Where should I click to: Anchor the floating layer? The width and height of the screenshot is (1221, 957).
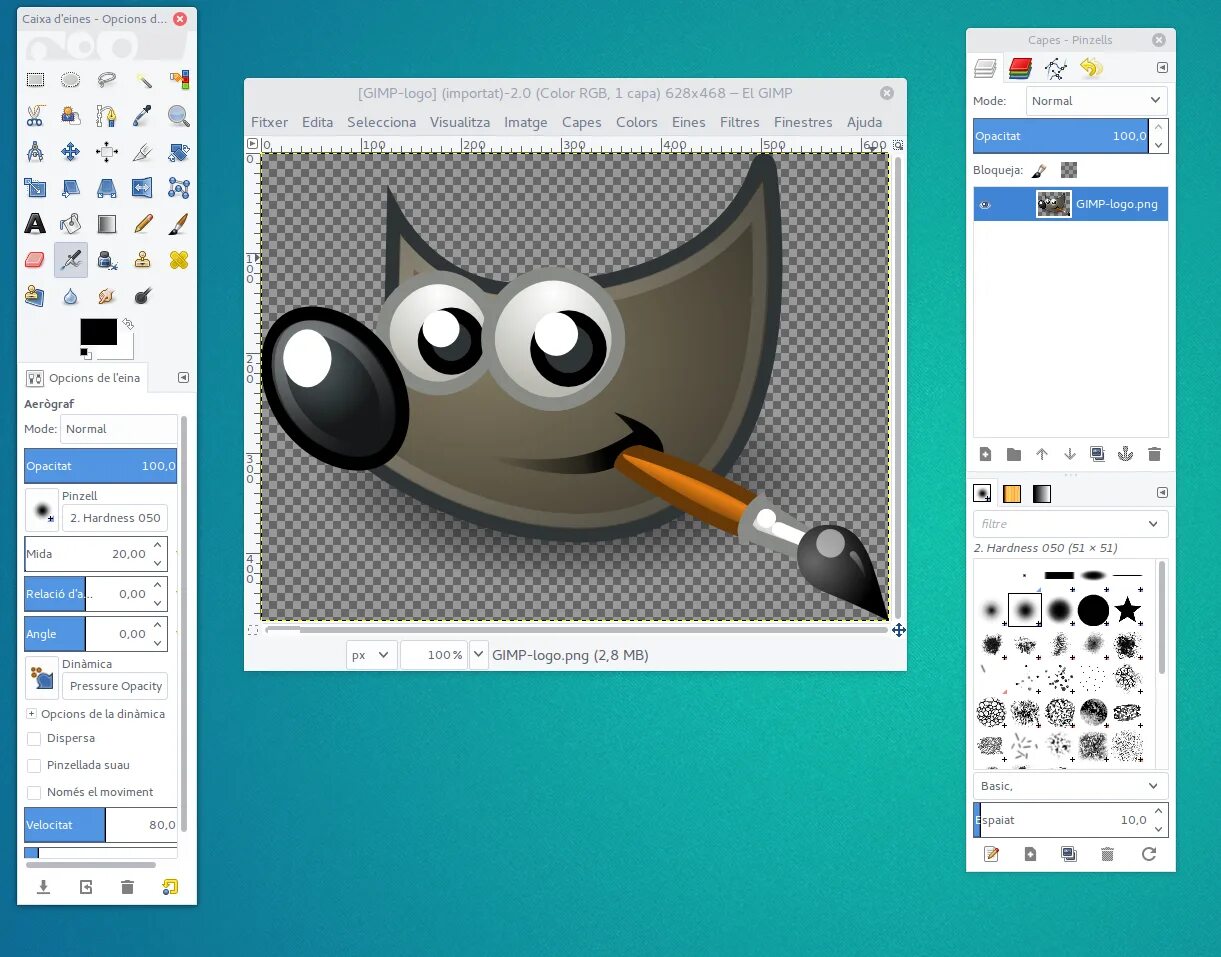click(x=1126, y=454)
